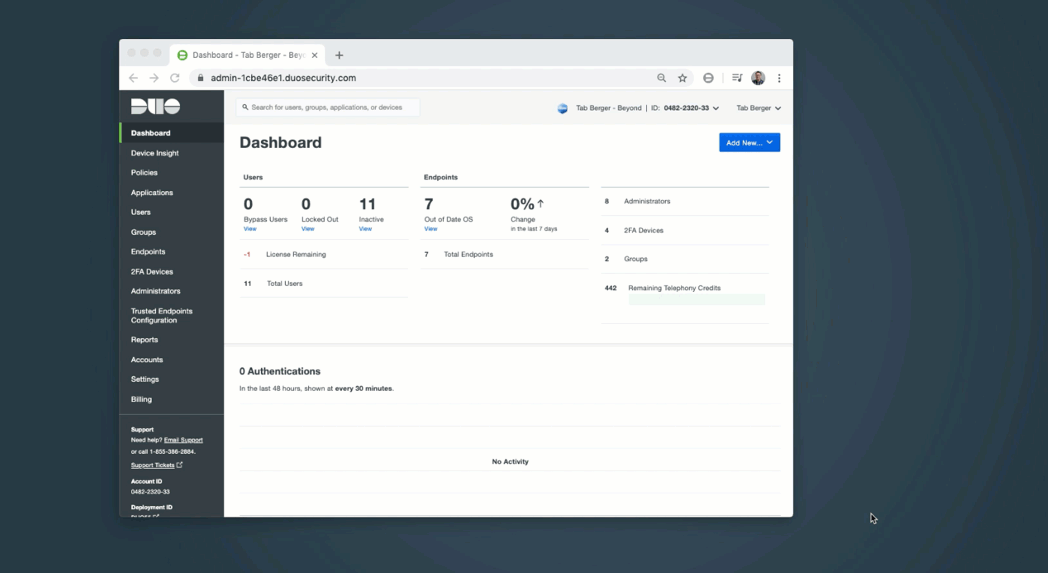
Task: Click the account globe icon beside Tab Berger - Beyond
Action: (563, 108)
